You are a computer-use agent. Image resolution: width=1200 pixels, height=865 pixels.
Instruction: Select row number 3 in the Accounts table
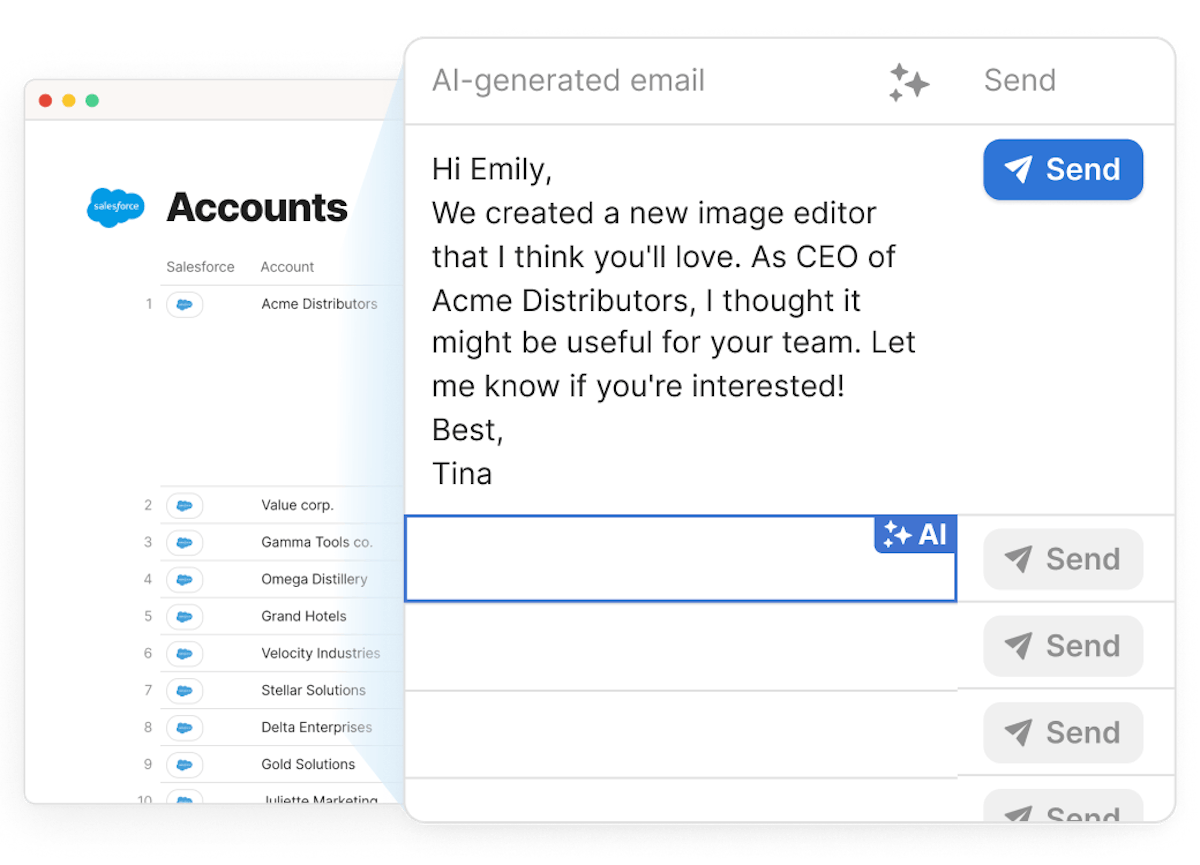click(x=148, y=542)
